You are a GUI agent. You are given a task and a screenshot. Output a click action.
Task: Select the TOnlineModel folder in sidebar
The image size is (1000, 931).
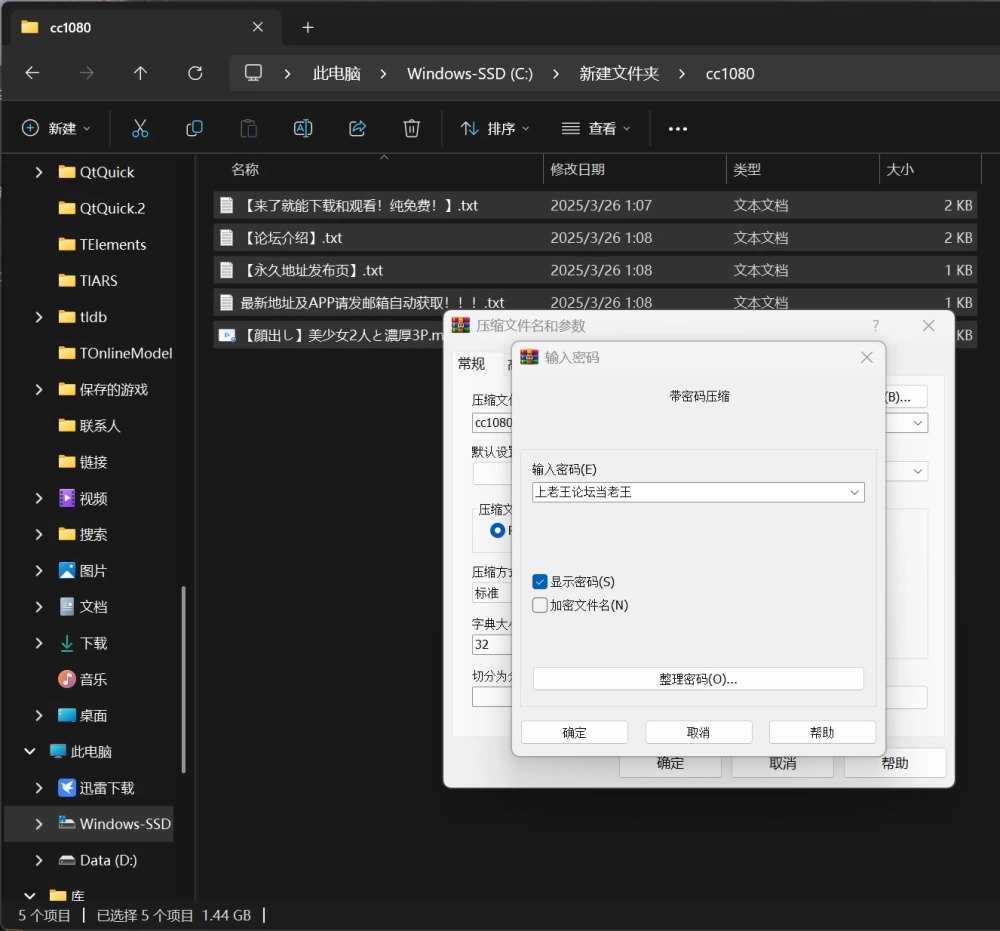click(115, 353)
